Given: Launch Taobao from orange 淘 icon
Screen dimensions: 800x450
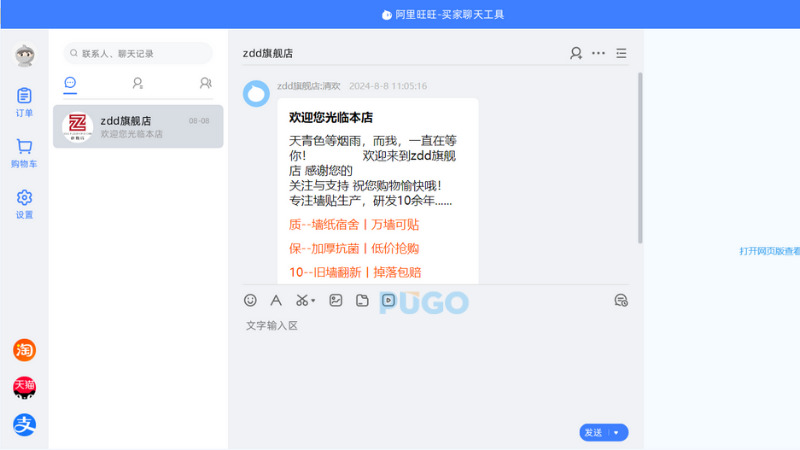Looking at the screenshot, I should (x=24, y=350).
